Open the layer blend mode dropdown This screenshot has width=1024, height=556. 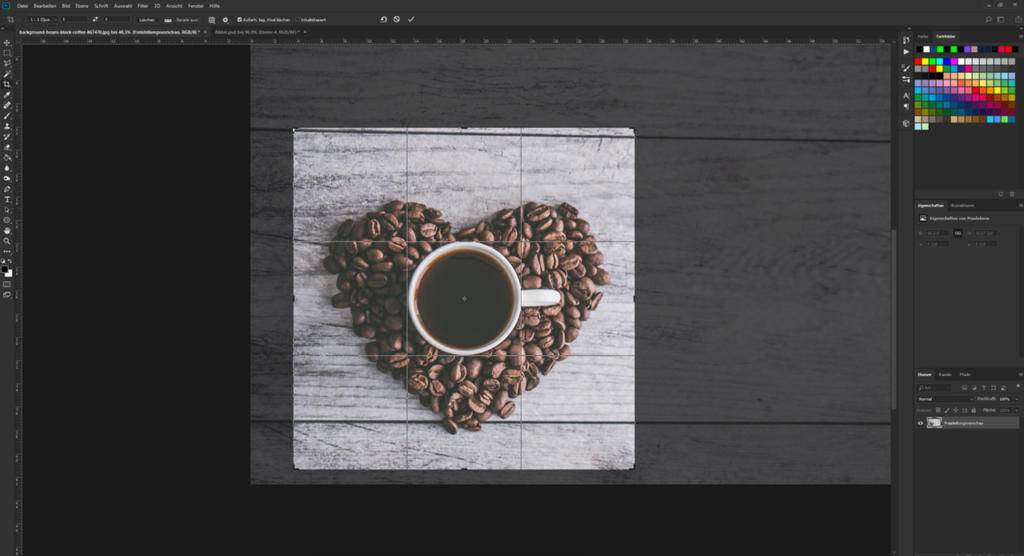pyautogui.click(x=944, y=399)
